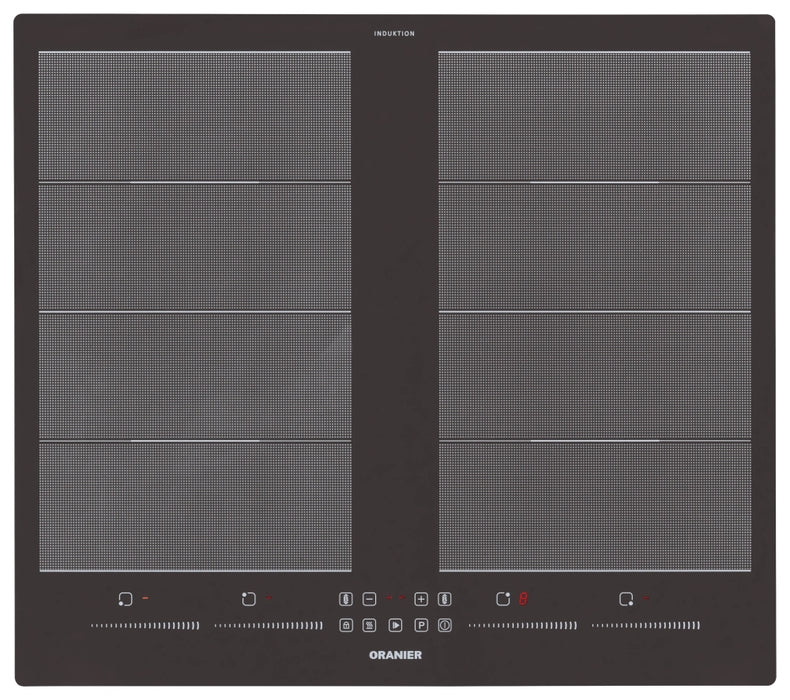
Task: Select the rear-right cooking zone icon
Action: pyautogui.click(x=503, y=599)
